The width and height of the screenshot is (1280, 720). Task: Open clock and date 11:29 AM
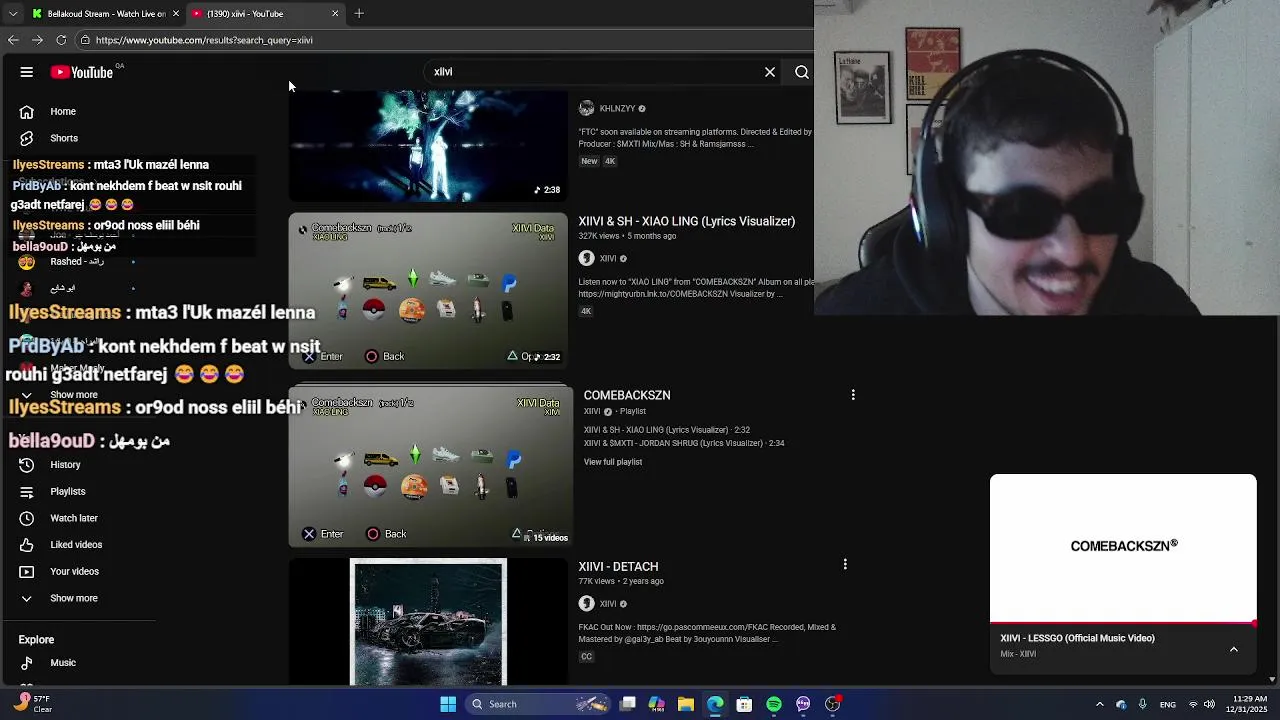[x=1249, y=704]
